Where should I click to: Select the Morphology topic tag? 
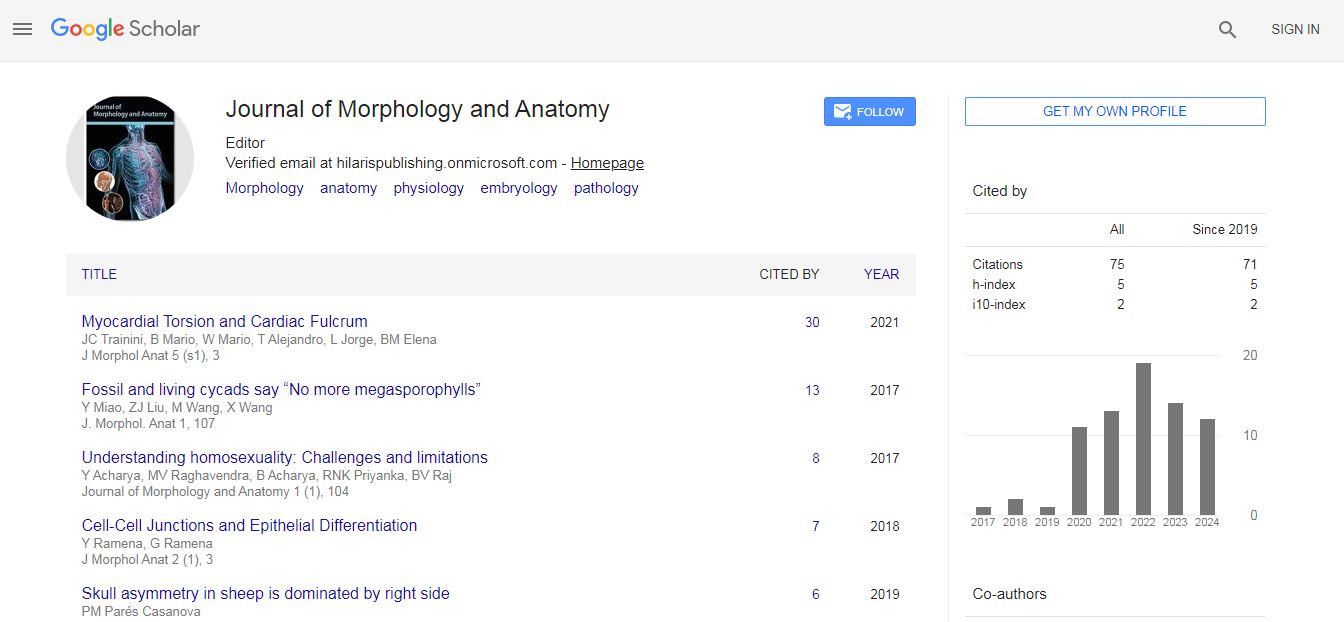click(x=264, y=188)
